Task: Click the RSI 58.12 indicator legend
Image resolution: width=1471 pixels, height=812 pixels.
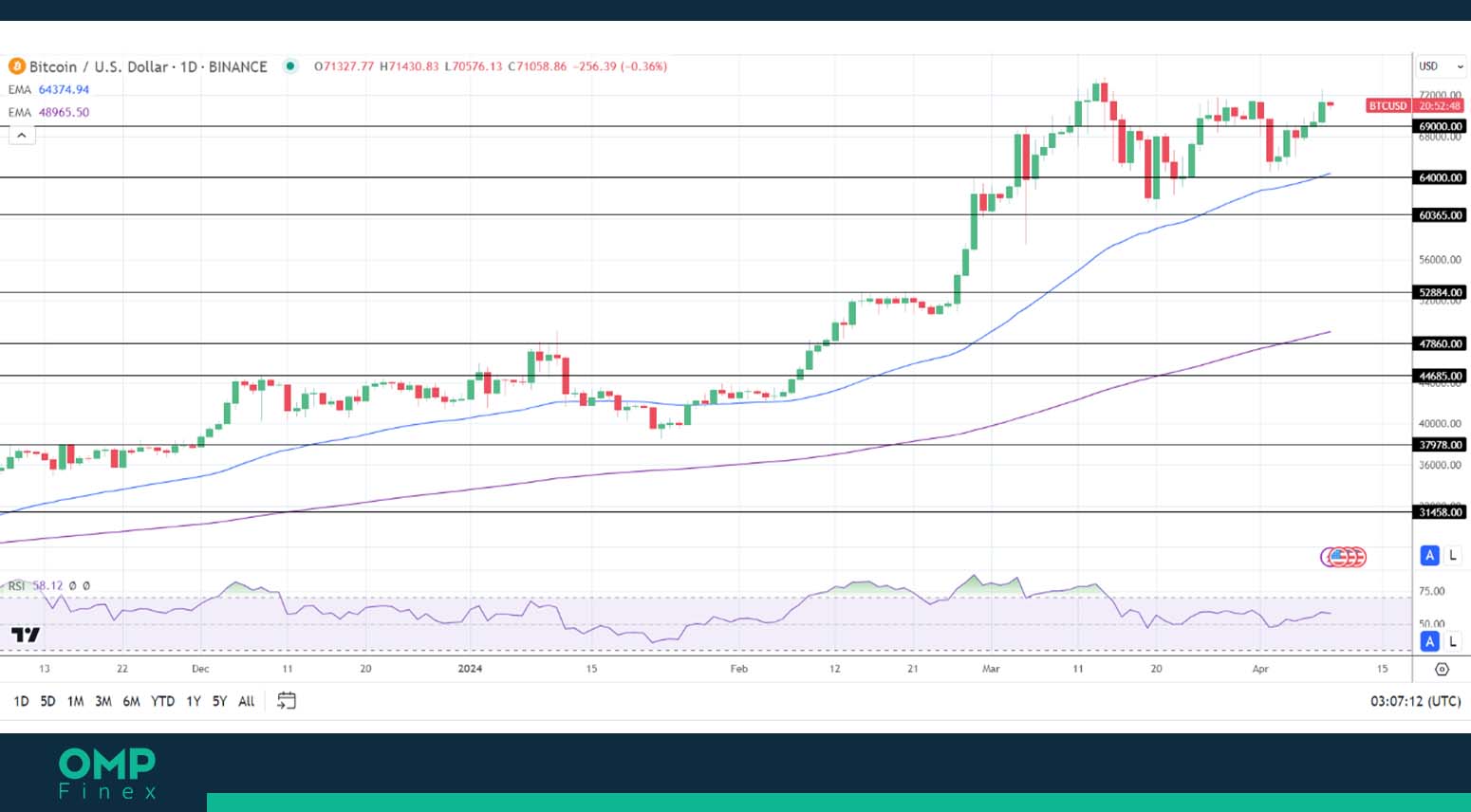Action: (x=36, y=585)
